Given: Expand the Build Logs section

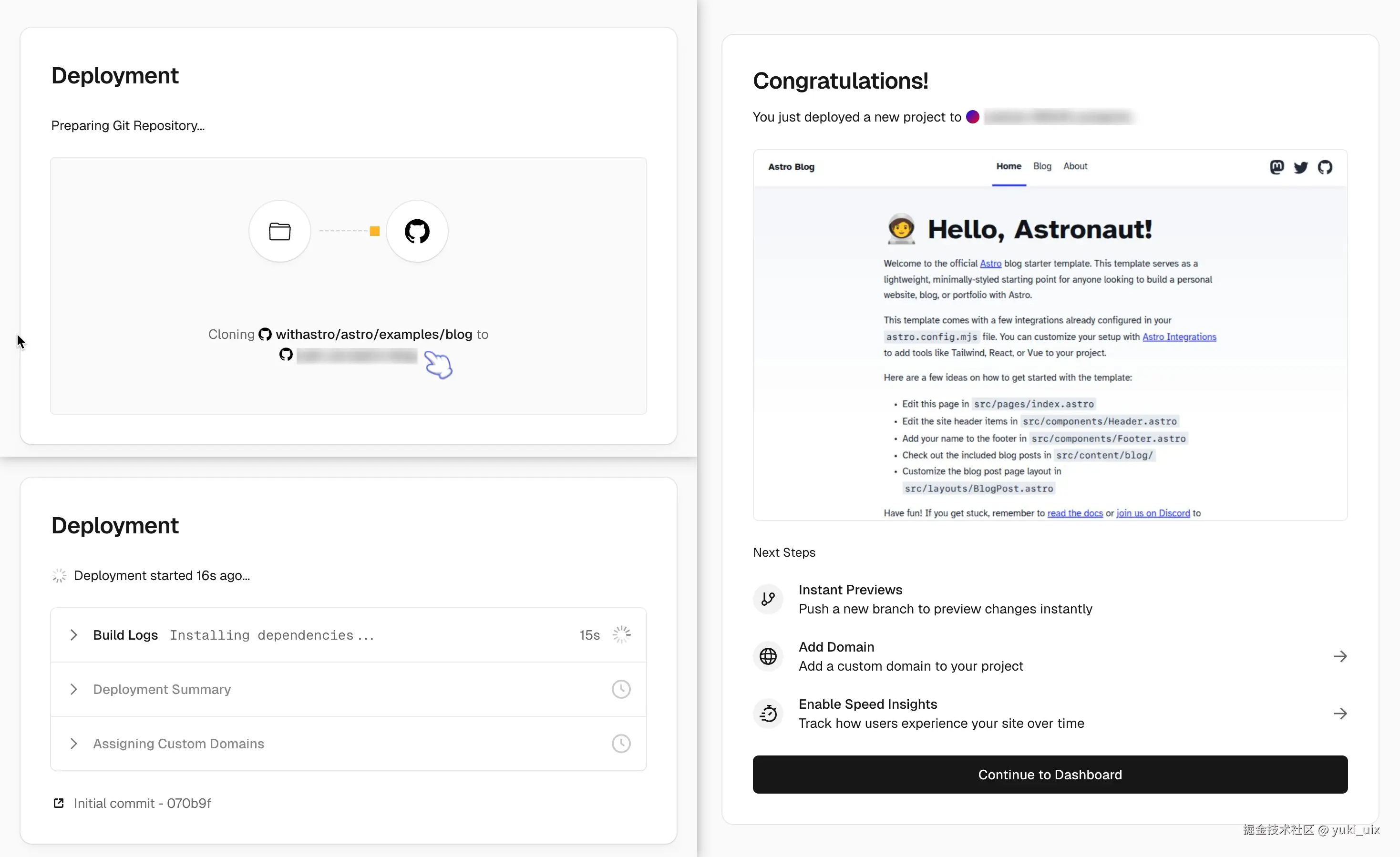Looking at the screenshot, I should 73,634.
